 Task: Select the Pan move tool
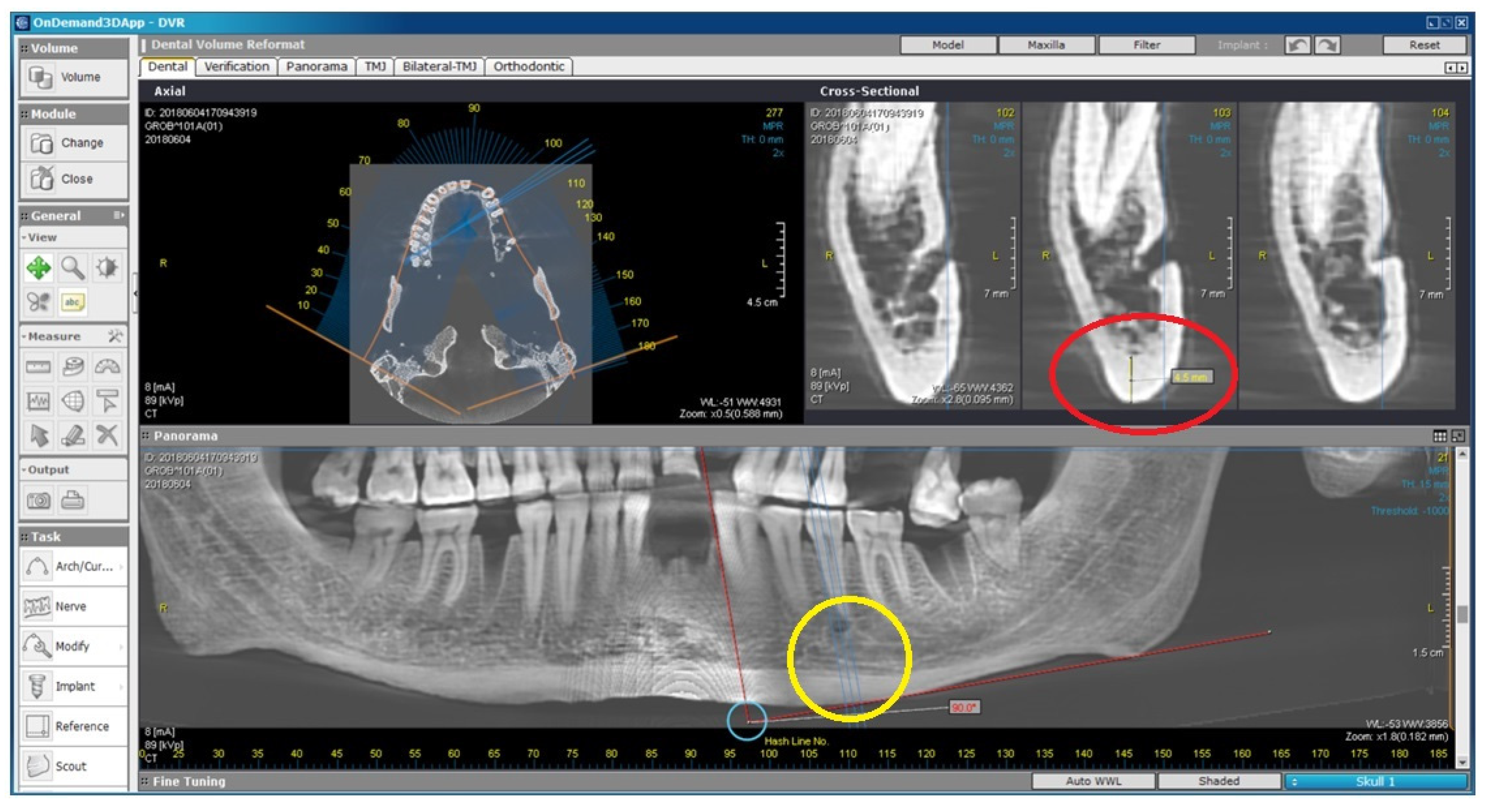(x=38, y=268)
